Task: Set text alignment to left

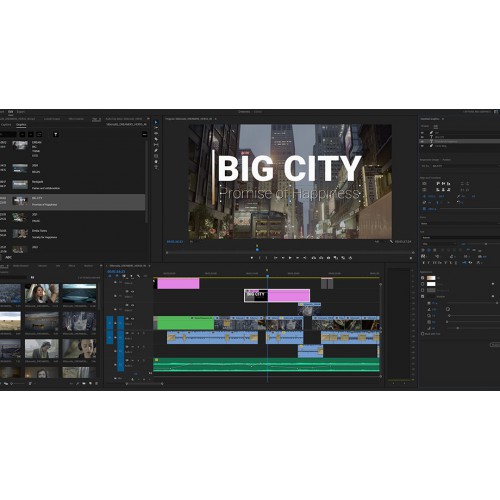Action: [423, 250]
